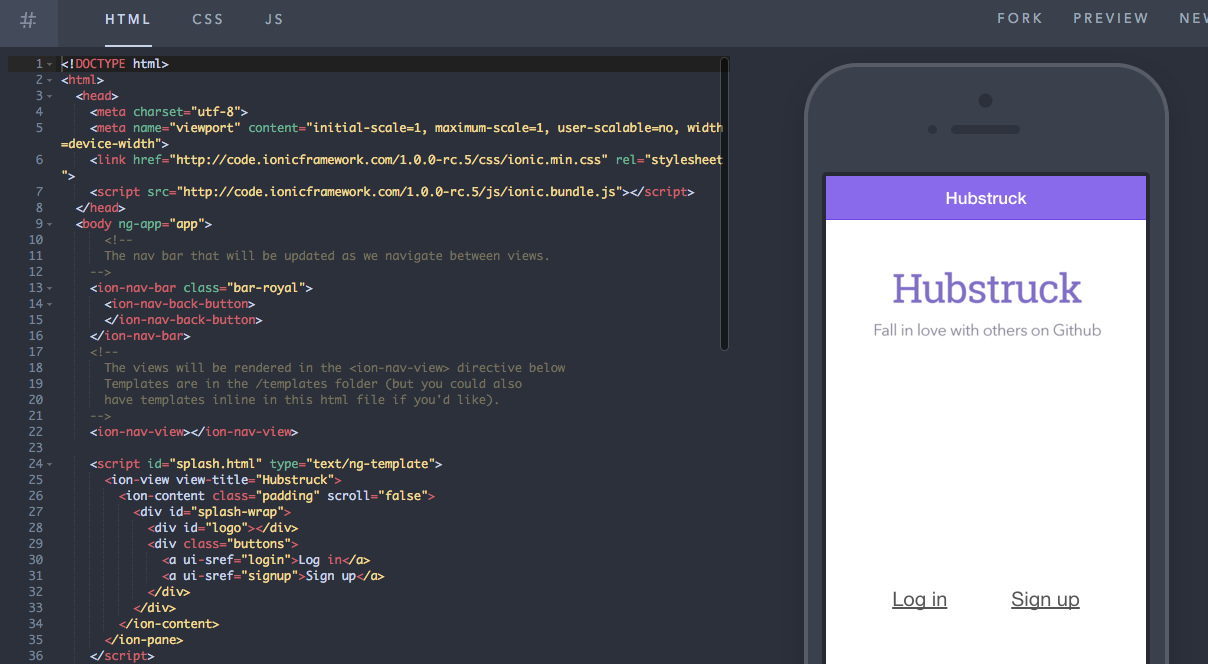1208x664 pixels.
Task: Click the hash logo icon
Action: point(28,19)
